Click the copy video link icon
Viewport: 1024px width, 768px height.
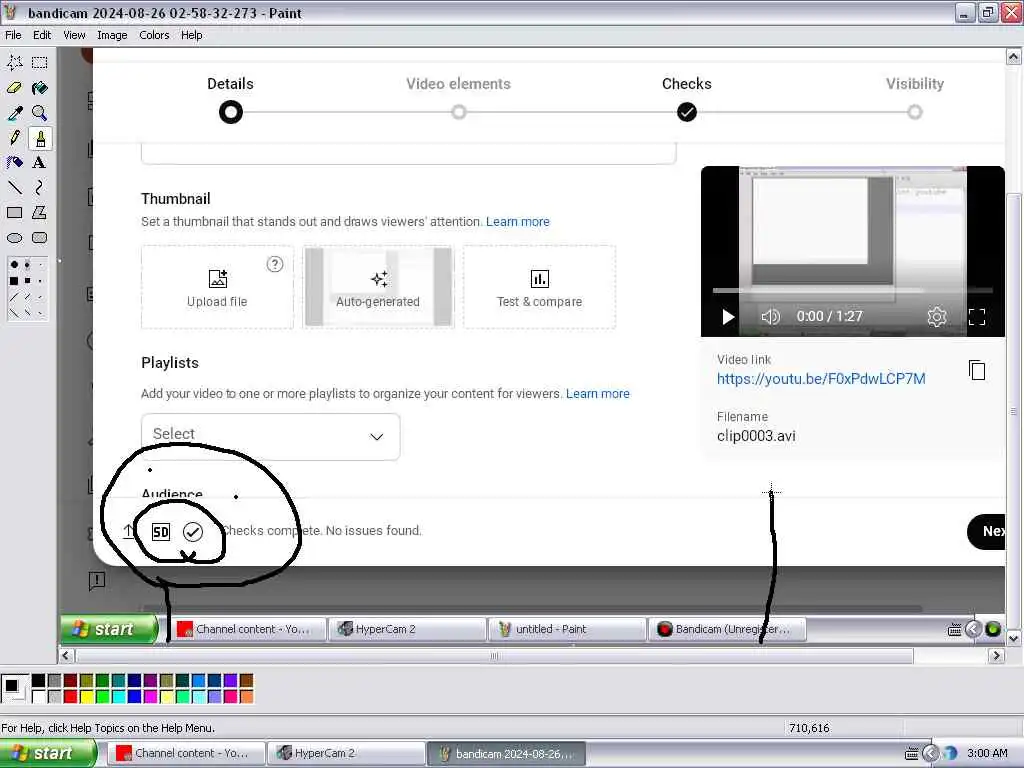tap(976, 370)
